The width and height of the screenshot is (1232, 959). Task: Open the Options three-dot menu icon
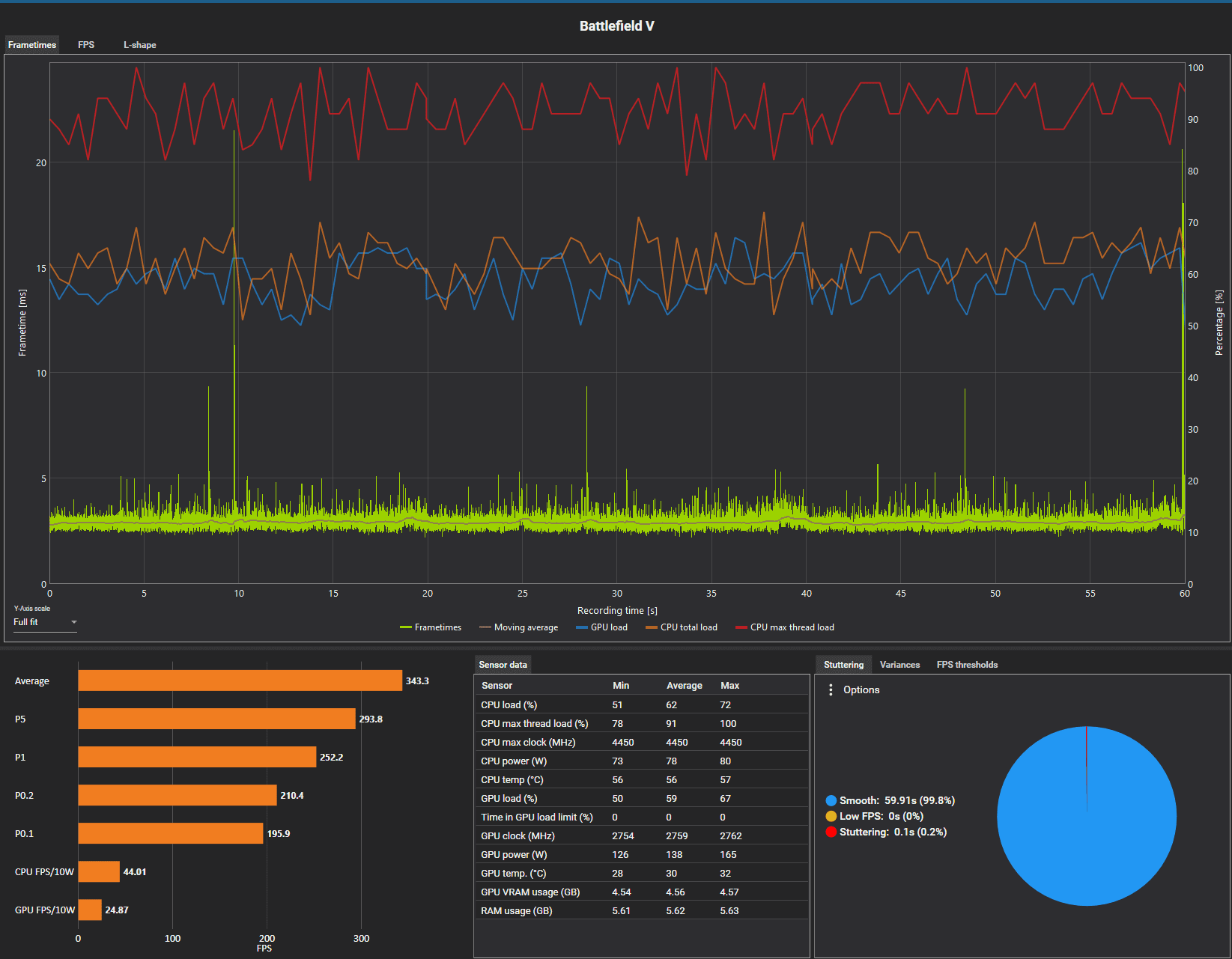click(830, 689)
